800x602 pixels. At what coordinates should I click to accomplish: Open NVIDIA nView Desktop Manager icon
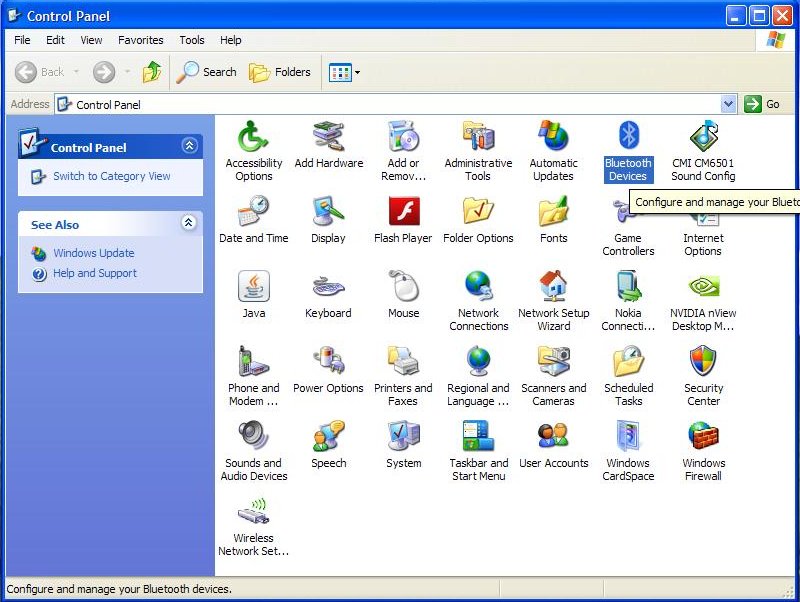(x=703, y=287)
